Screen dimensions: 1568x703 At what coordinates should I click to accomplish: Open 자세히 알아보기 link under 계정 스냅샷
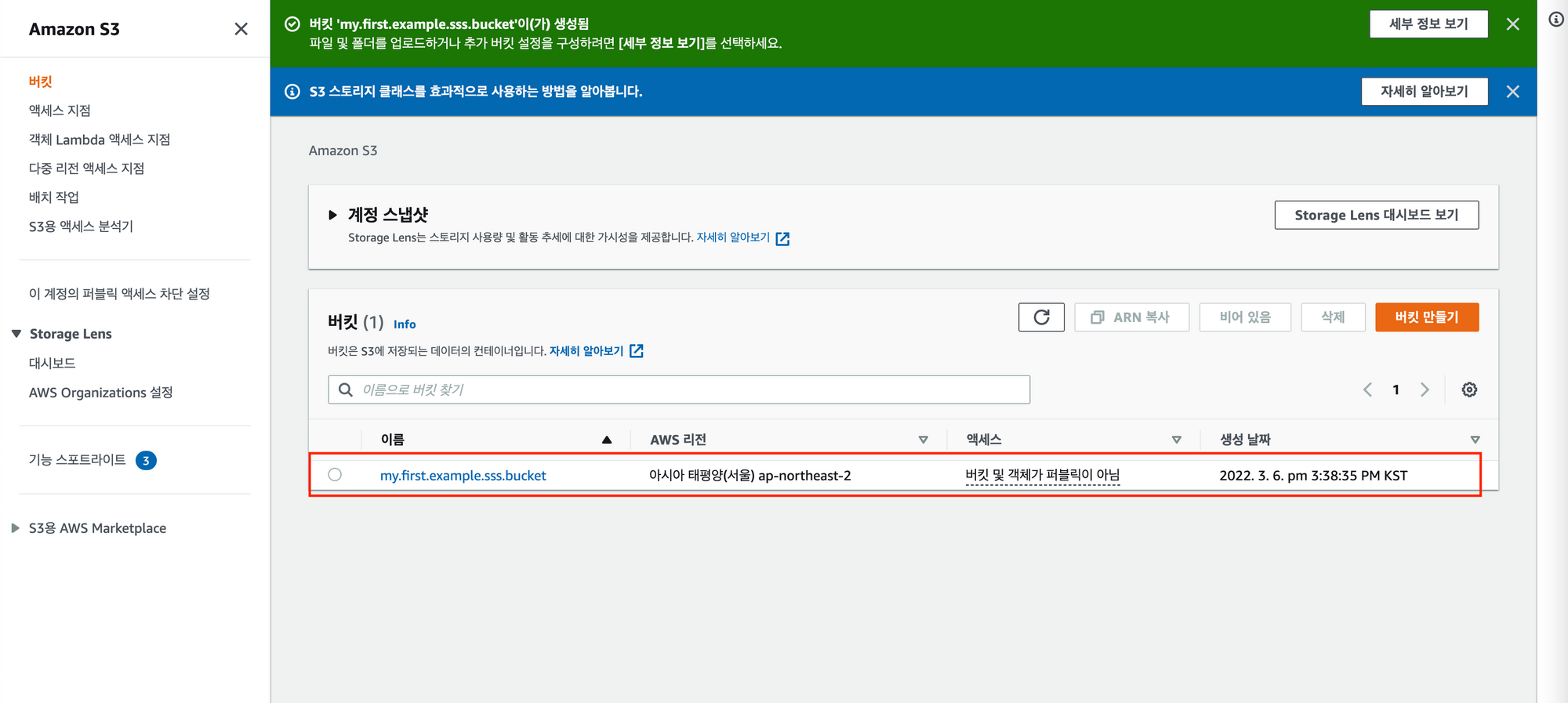(733, 237)
